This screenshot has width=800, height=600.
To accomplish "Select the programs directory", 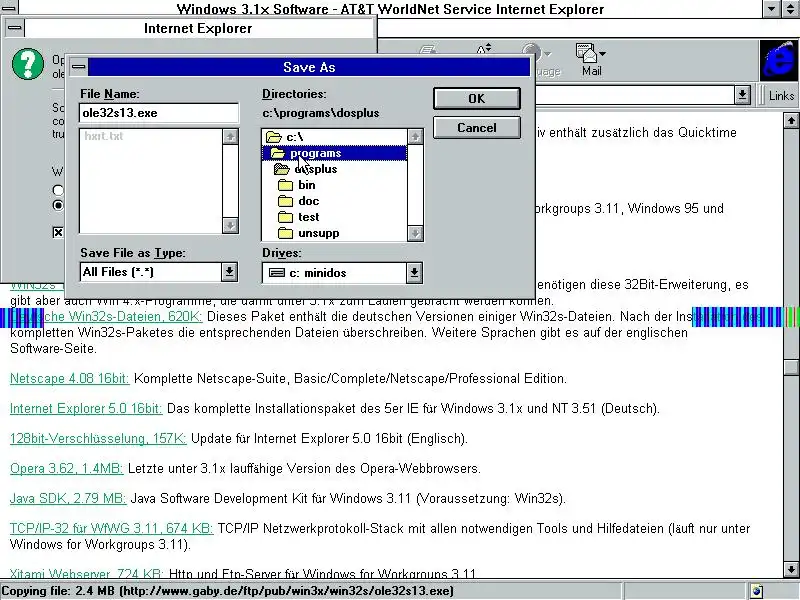I will [x=334, y=153].
